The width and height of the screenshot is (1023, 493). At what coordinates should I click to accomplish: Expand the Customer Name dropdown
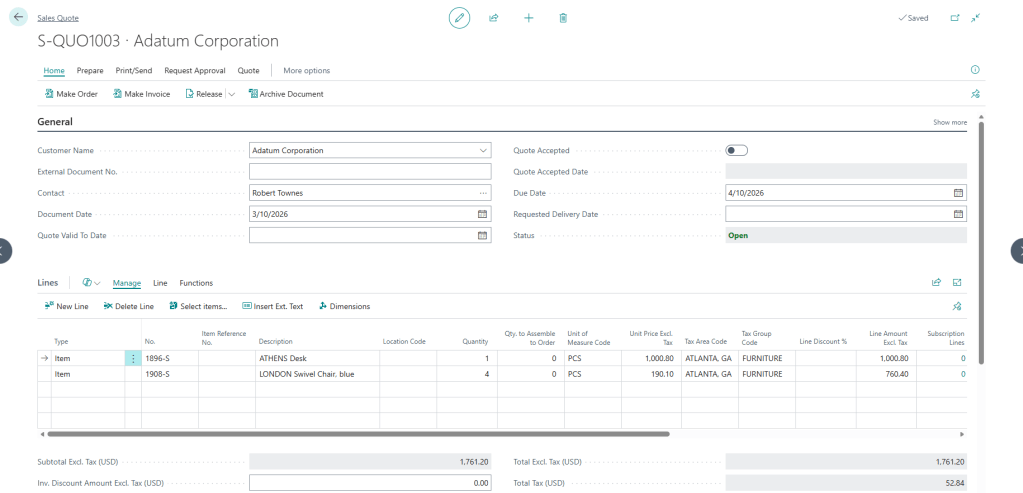[483, 151]
